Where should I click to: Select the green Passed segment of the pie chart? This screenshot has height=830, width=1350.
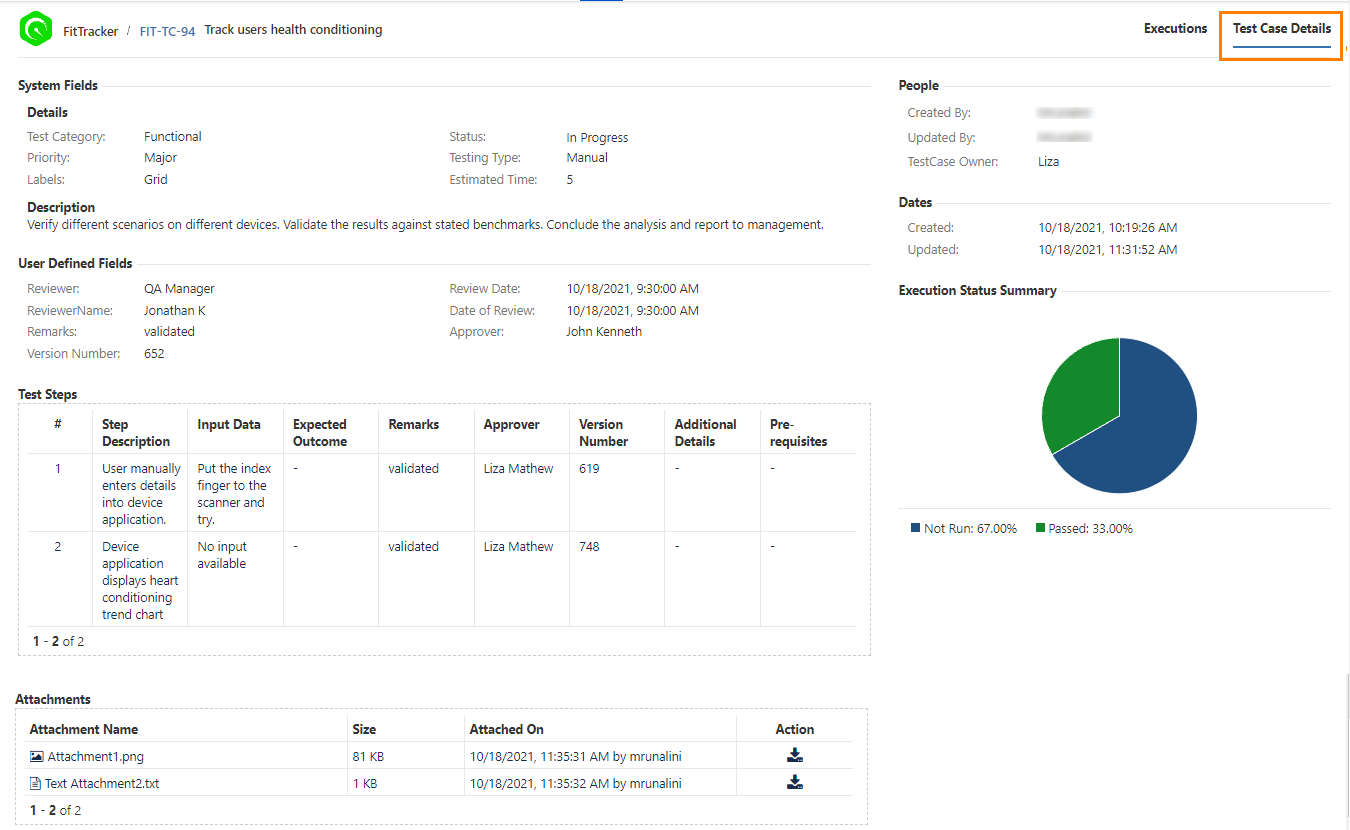(1075, 390)
